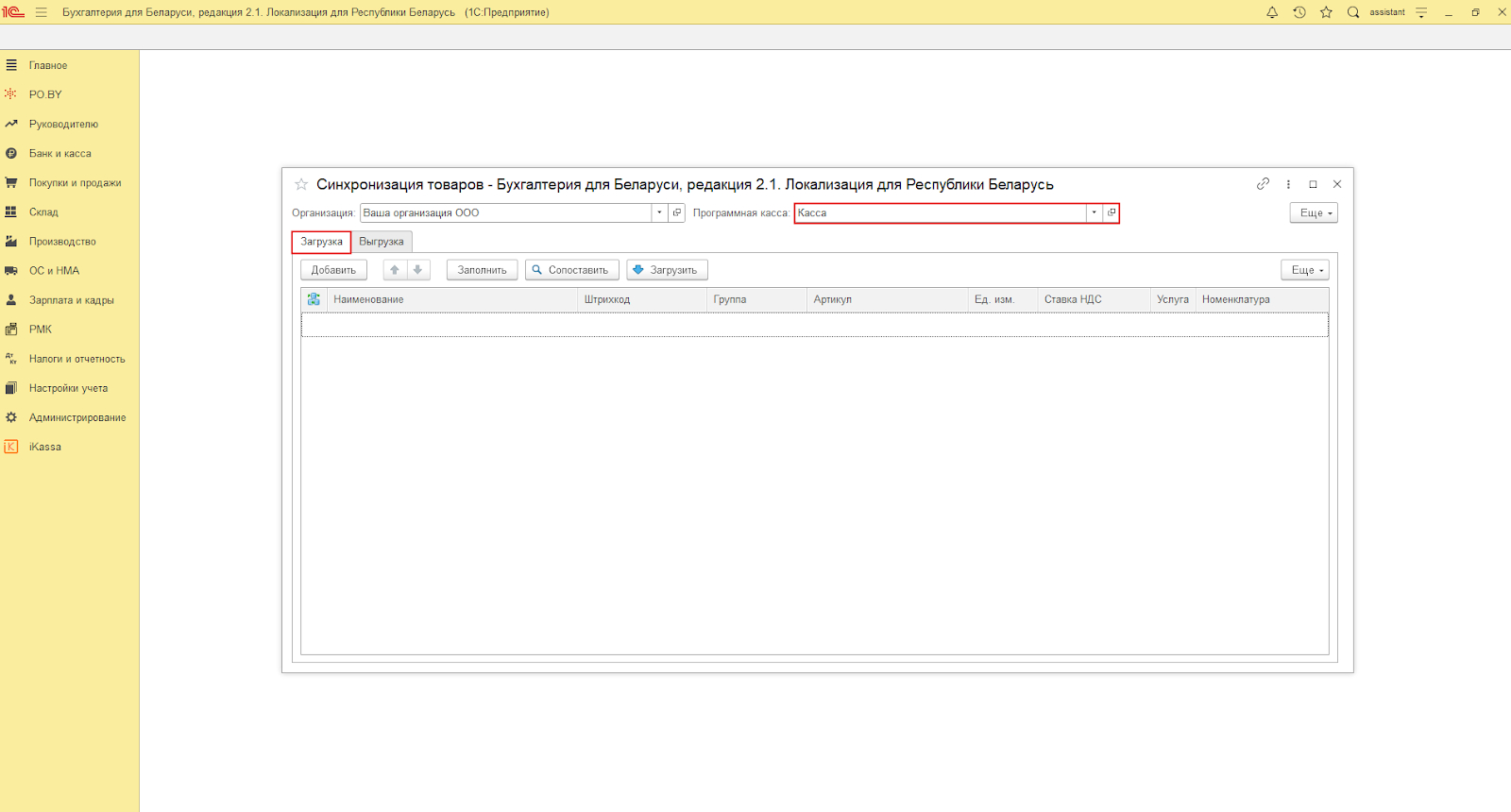Screen dimensions: 1511x812
Task: Move row up with the up arrow
Action: (x=395, y=270)
